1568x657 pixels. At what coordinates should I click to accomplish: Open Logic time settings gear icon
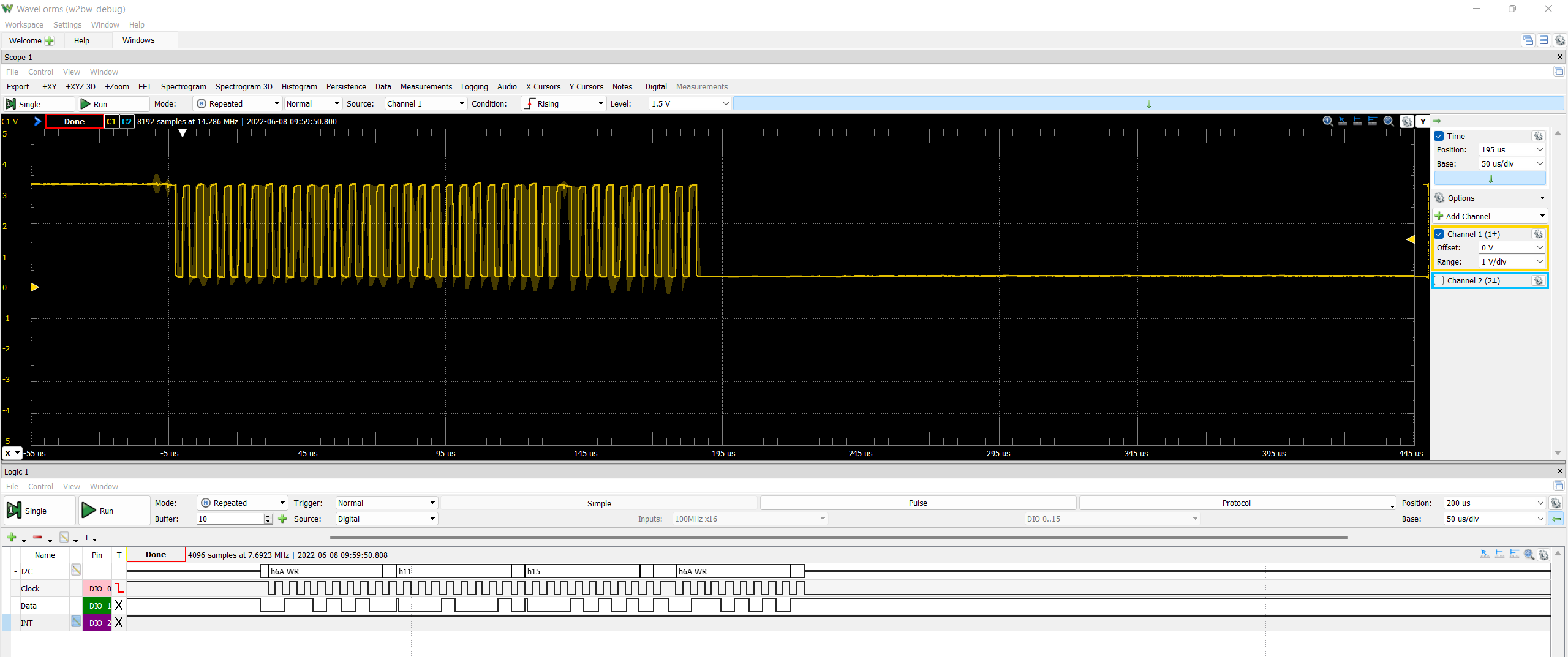pyautogui.click(x=1556, y=503)
